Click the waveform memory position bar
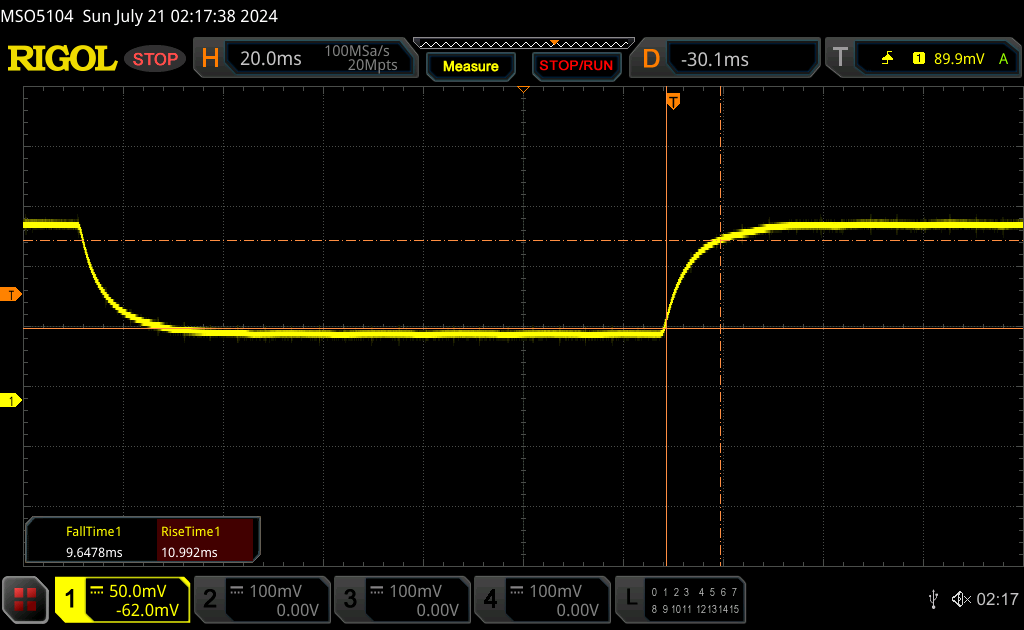1024x630 pixels. coord(524,44)
